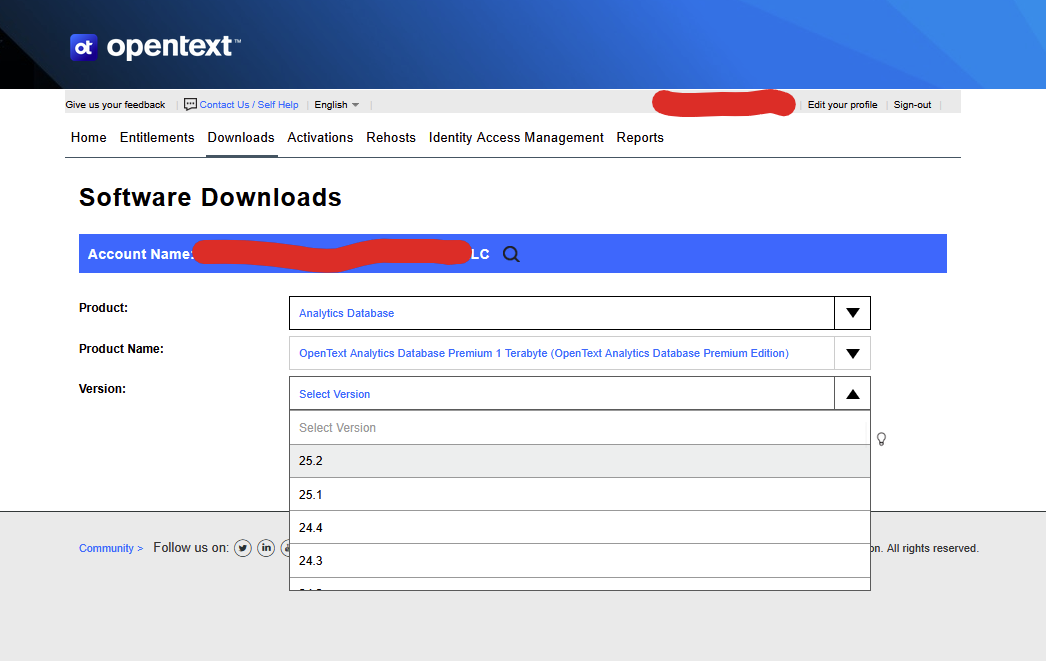Click the lightbulb hint icon beside the version list
Viewport: 1046px width, 661px height.
[881, 438]
